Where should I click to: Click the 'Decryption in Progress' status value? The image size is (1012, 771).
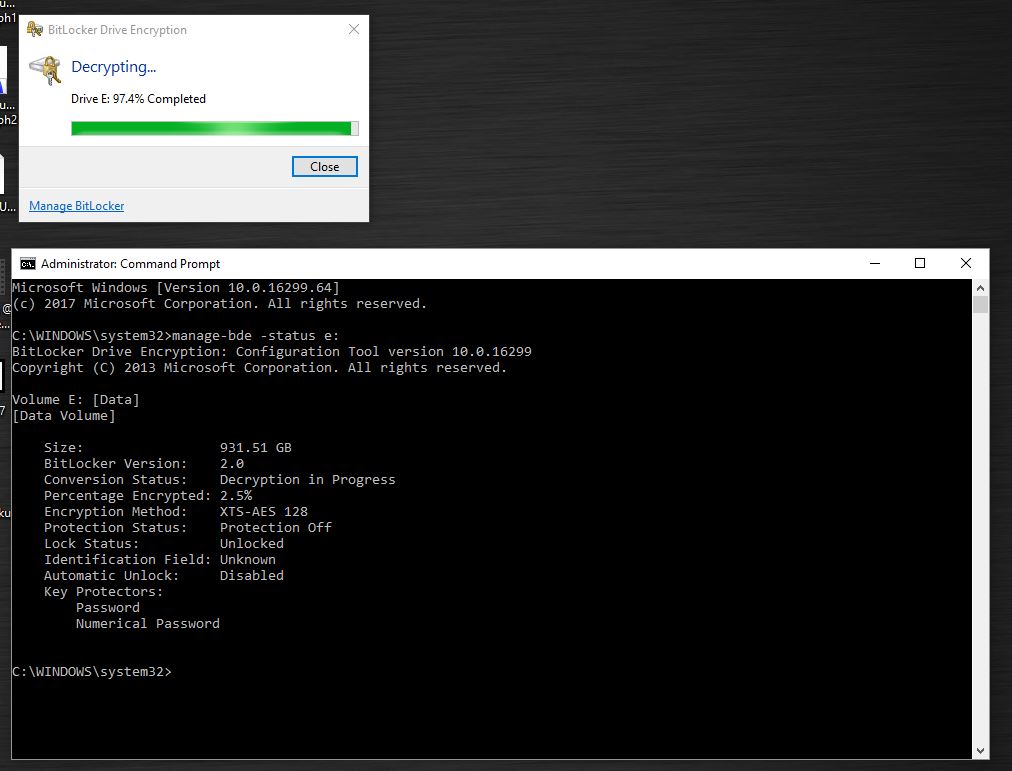[x=307, y=479]
